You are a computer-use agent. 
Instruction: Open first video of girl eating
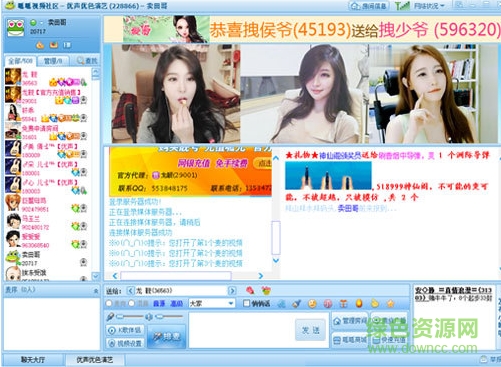(176, 94)
